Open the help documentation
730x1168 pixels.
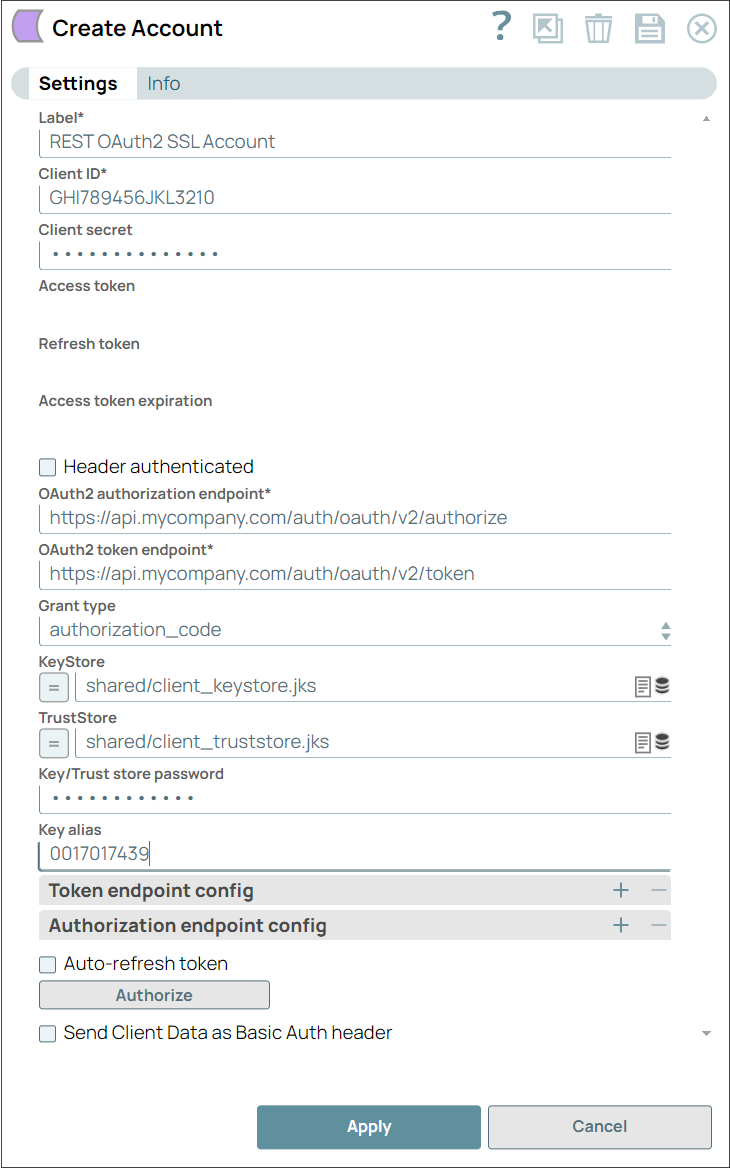(500, 28)
